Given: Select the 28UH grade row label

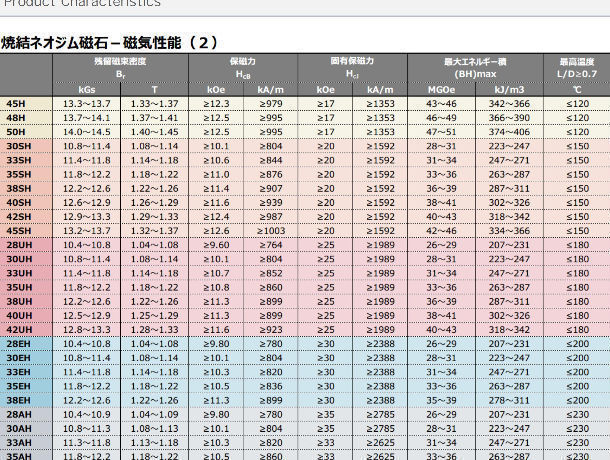Looking at the screenshot, I should pyautogui.click(x=19, y=245).
